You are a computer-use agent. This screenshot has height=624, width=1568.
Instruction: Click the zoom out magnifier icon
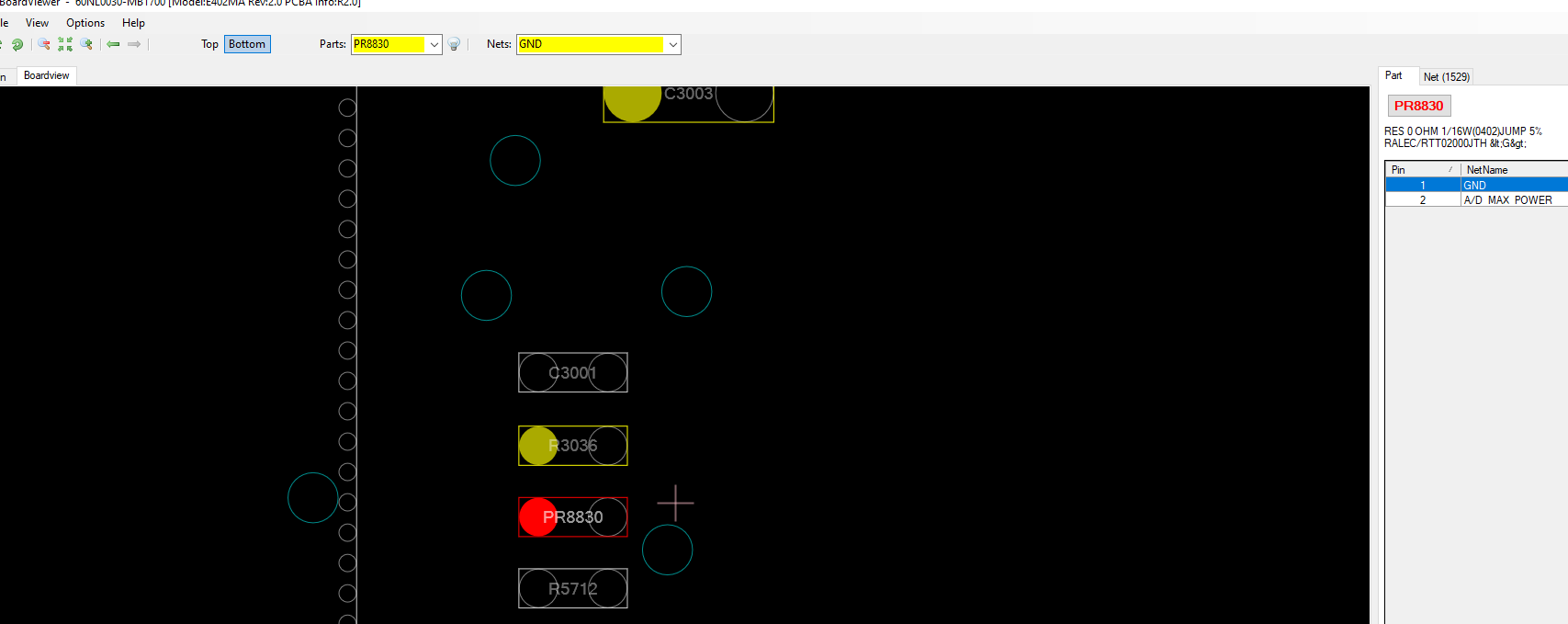43,44
